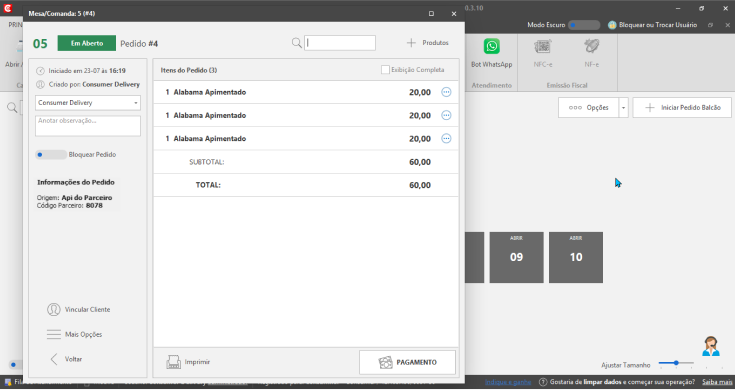735x390 pixels.
Task: Click the lock icon for Bloquear ou Trocar Usuário
Action: pyautogui.click(x=612, y=25)
